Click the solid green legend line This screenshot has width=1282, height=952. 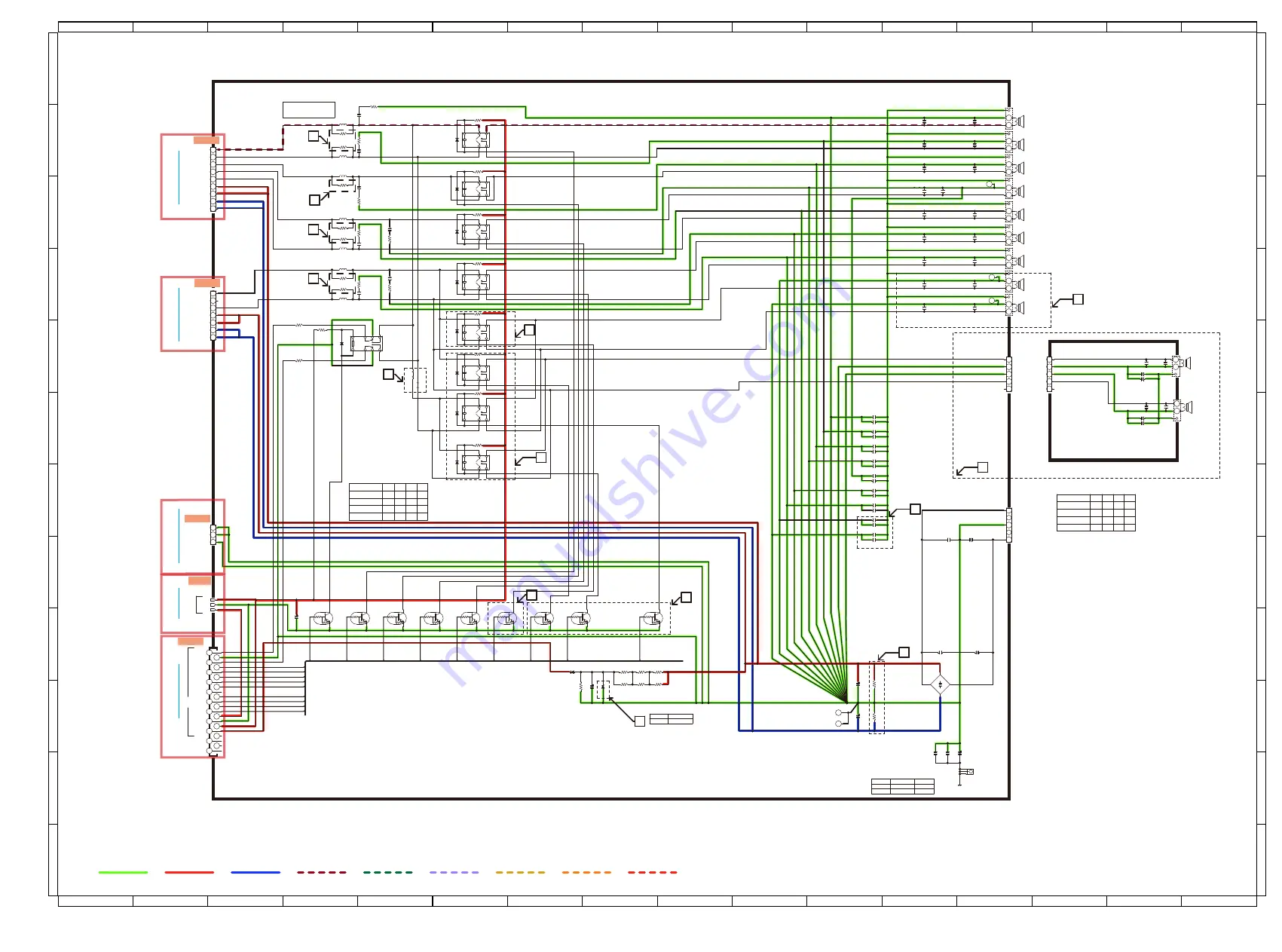coord(123,872)
